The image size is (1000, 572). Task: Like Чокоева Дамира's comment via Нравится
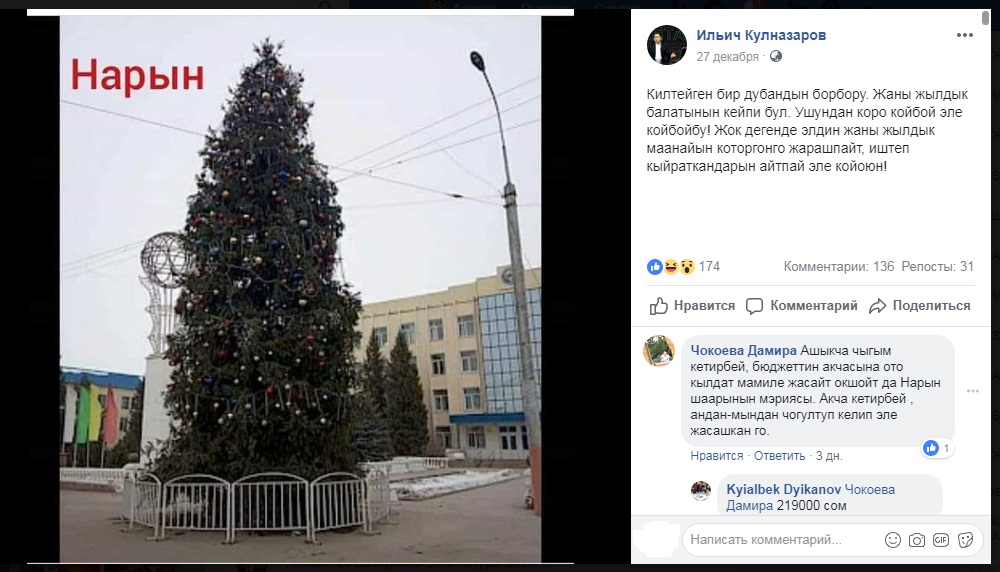click(x=716, y=456)
